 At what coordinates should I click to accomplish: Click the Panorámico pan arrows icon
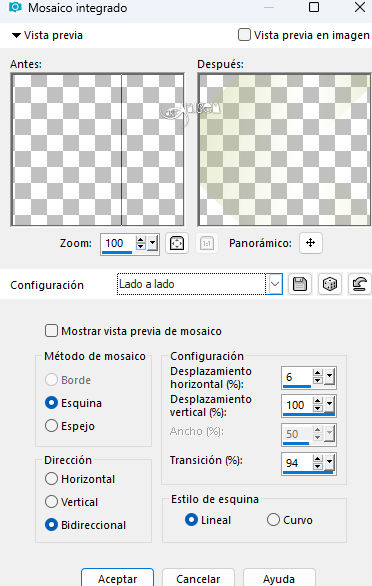pyautogui.click(x=310, y=243)
